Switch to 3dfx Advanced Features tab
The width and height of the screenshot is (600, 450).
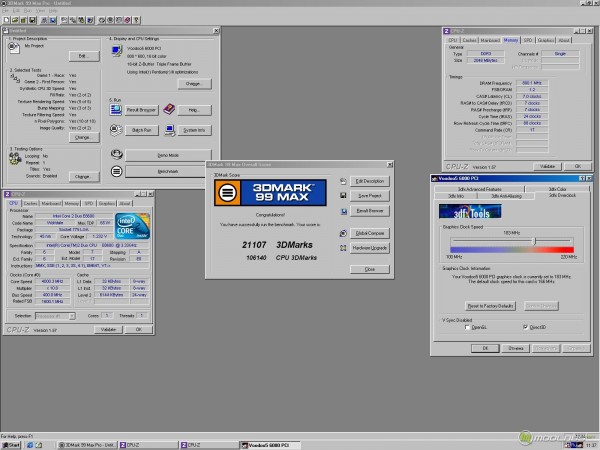click(479, 189)
